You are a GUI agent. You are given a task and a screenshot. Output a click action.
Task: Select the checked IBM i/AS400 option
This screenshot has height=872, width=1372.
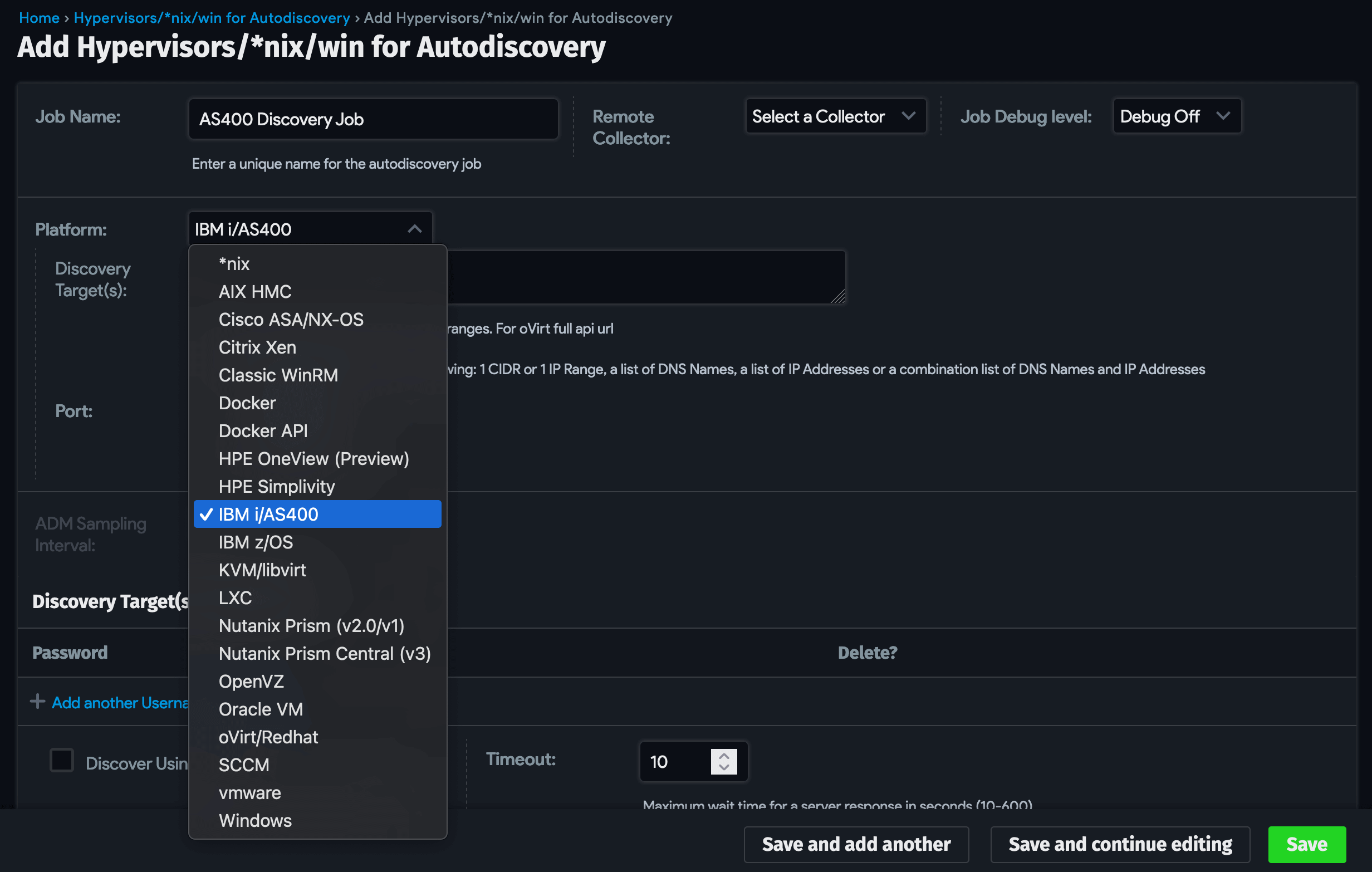[x=317, y=514]
